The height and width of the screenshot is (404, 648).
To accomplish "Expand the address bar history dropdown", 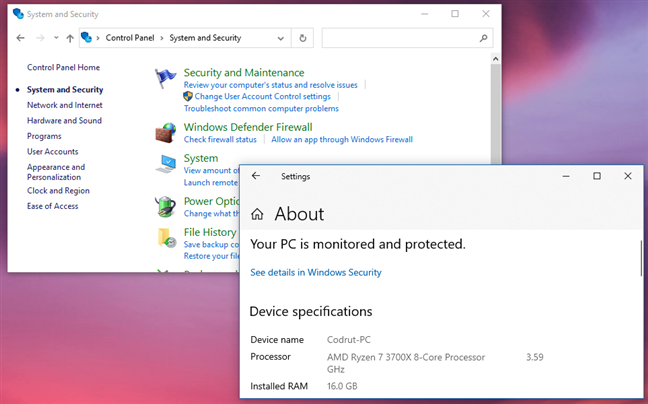I will pyautogui.click(x=281, y=38).
